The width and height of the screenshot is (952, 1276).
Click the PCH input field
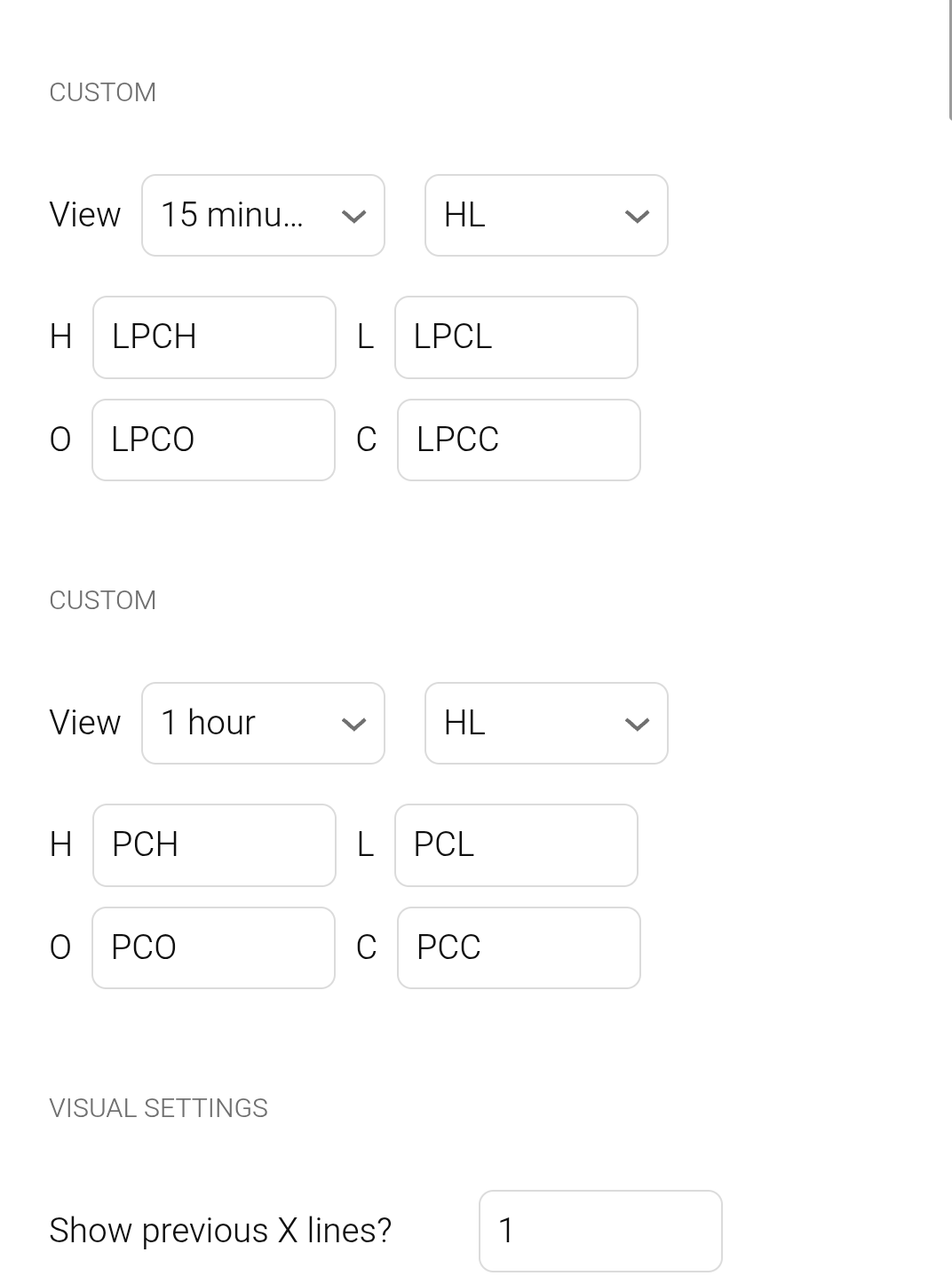coord(214,845)
